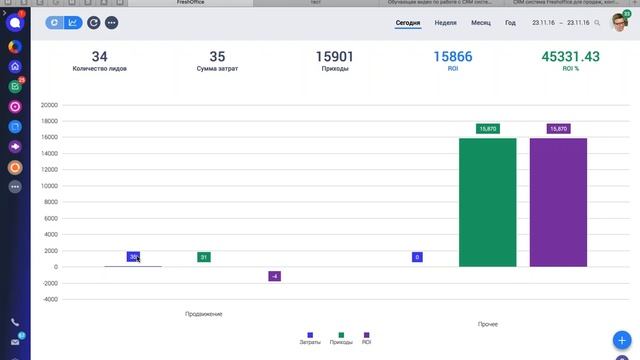Open the orange circle sidebar icon
640x360 pixels.
(x=15, y=167)
